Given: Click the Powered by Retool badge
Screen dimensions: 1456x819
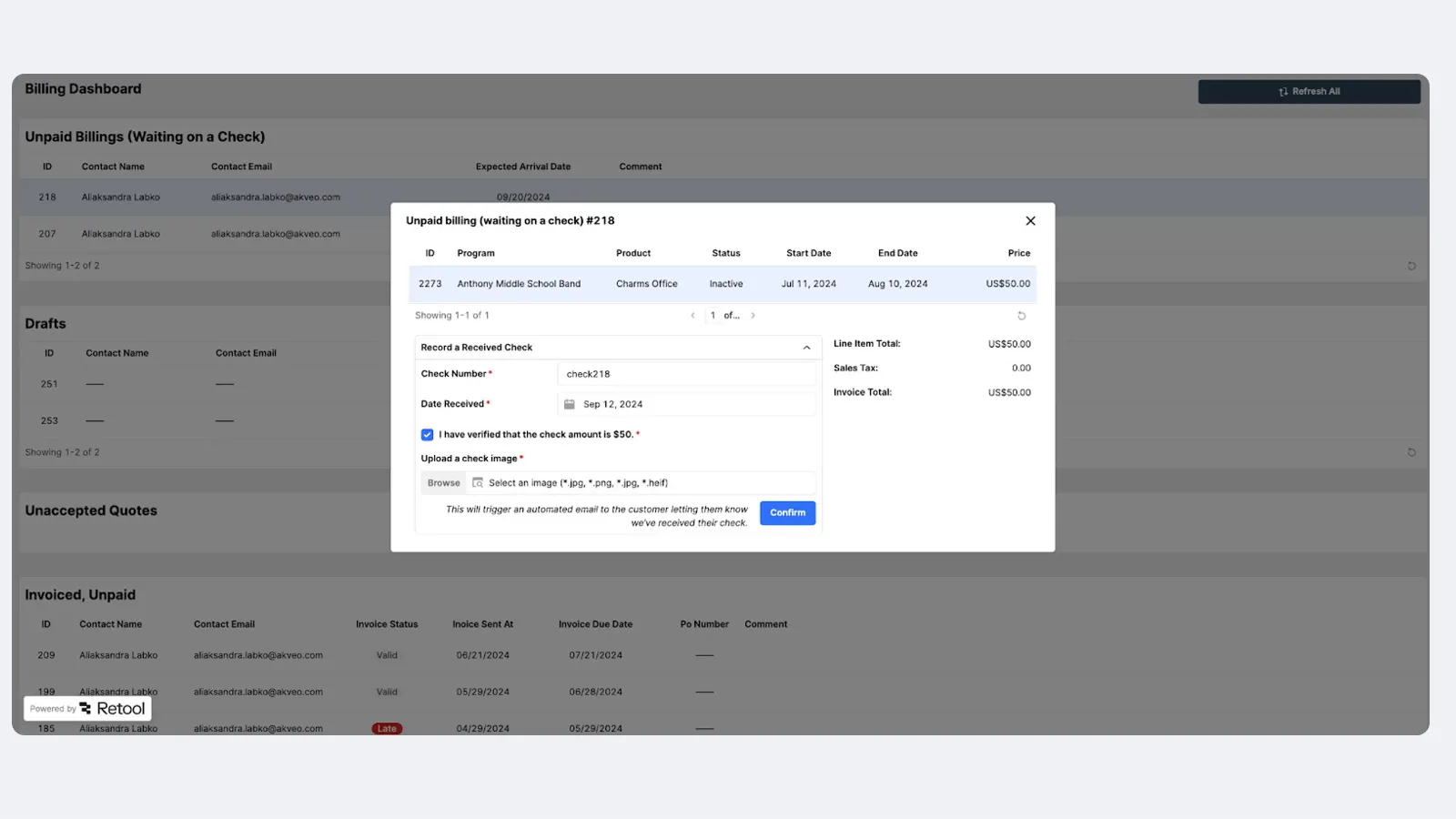Looking at the screenshot, I should pyautogui.click(x=87, y=709).
